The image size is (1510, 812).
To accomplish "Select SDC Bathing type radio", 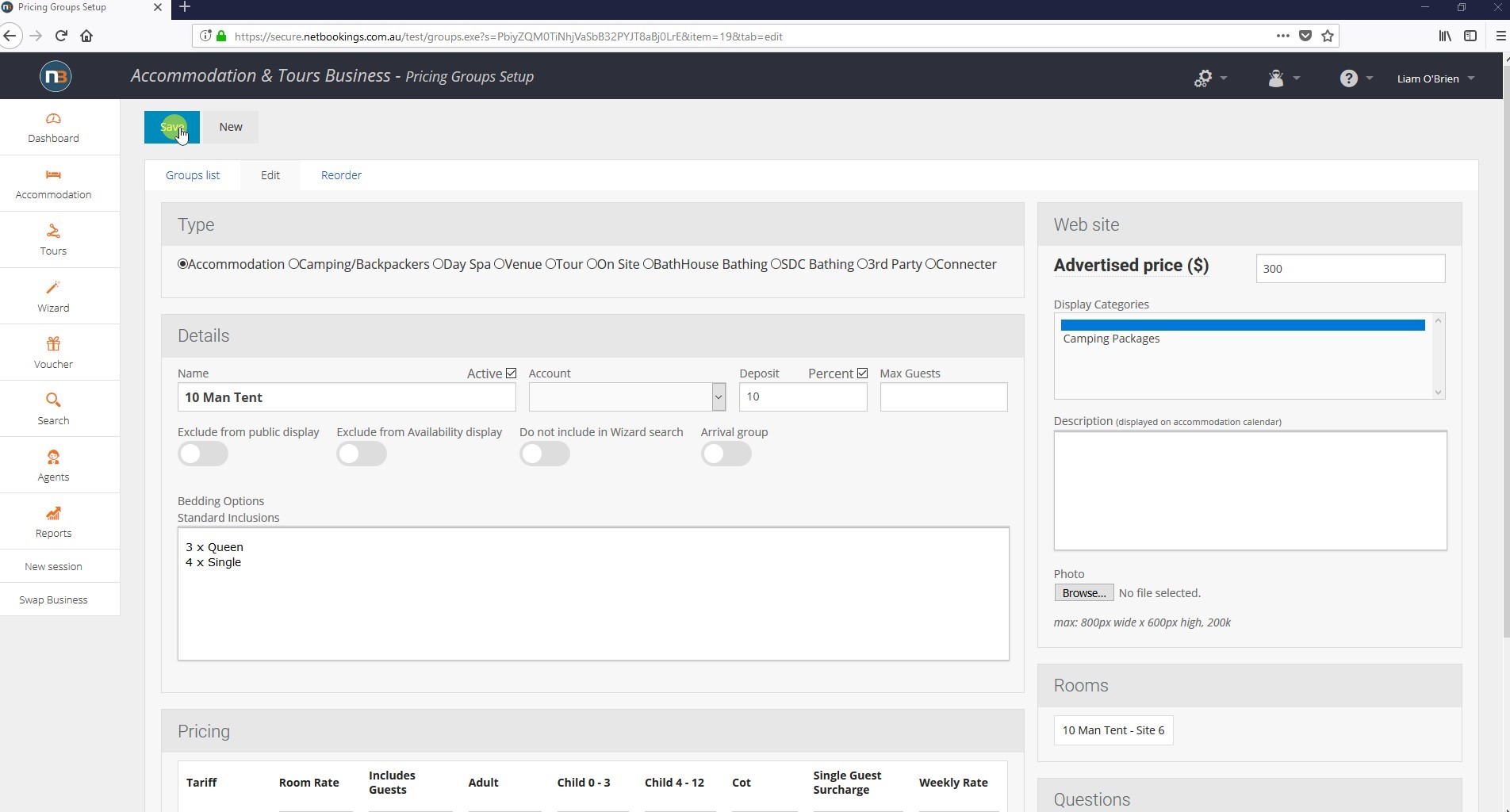I will [776, 264].
